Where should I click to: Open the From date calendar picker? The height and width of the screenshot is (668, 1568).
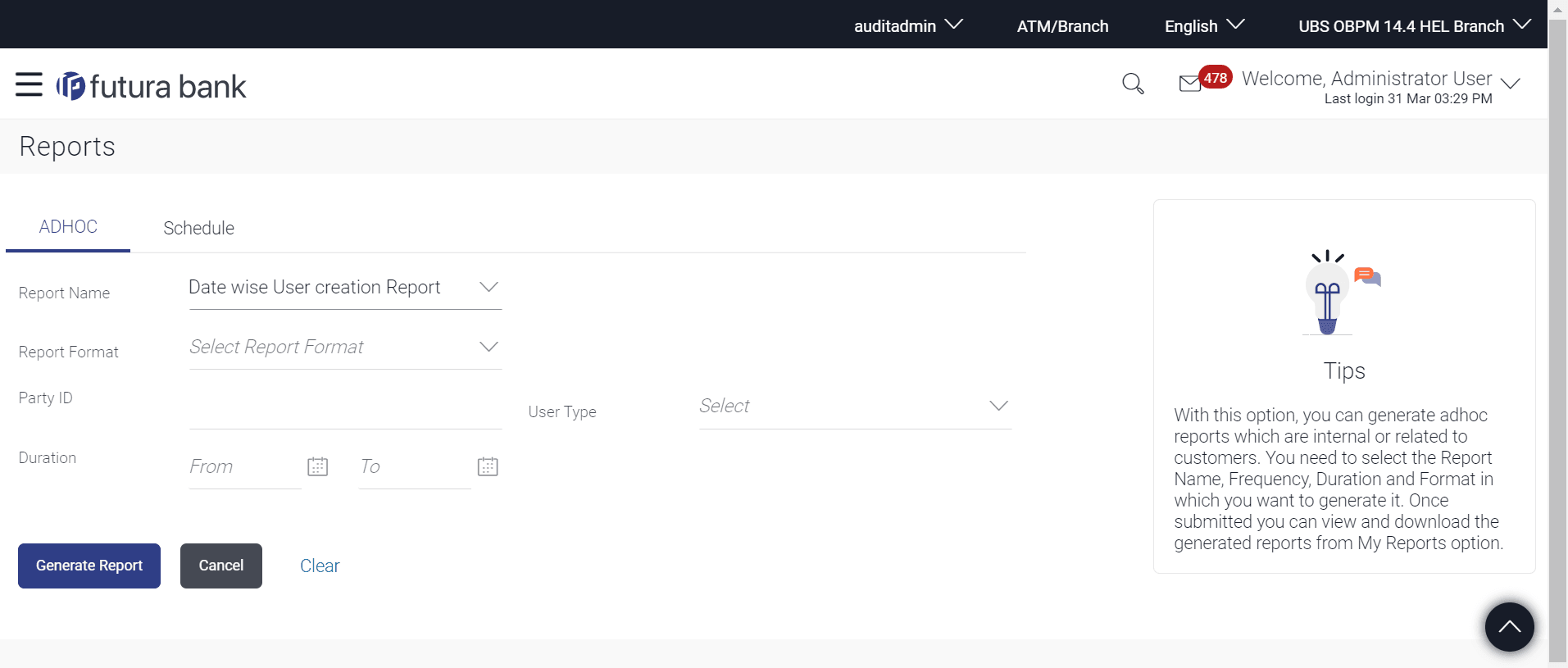[317, 467]
